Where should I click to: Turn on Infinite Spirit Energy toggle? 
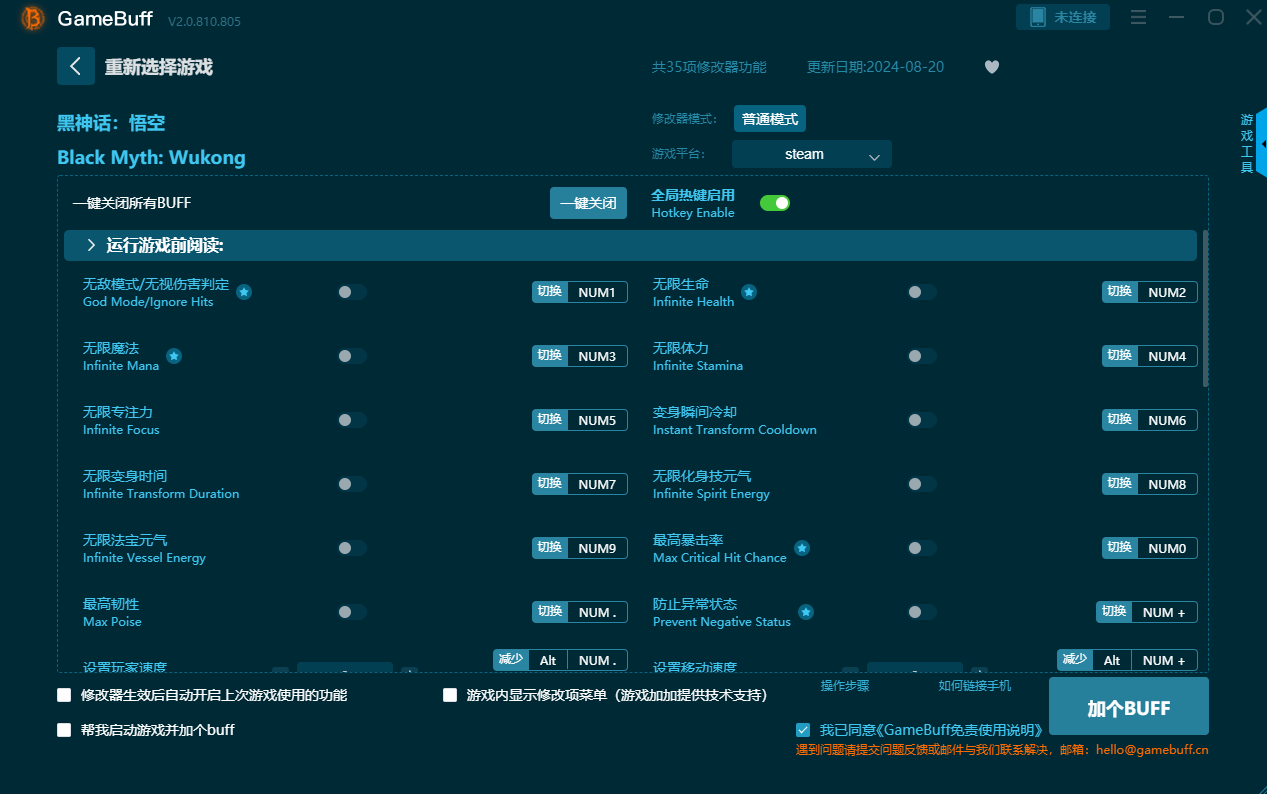coord(922,484)
